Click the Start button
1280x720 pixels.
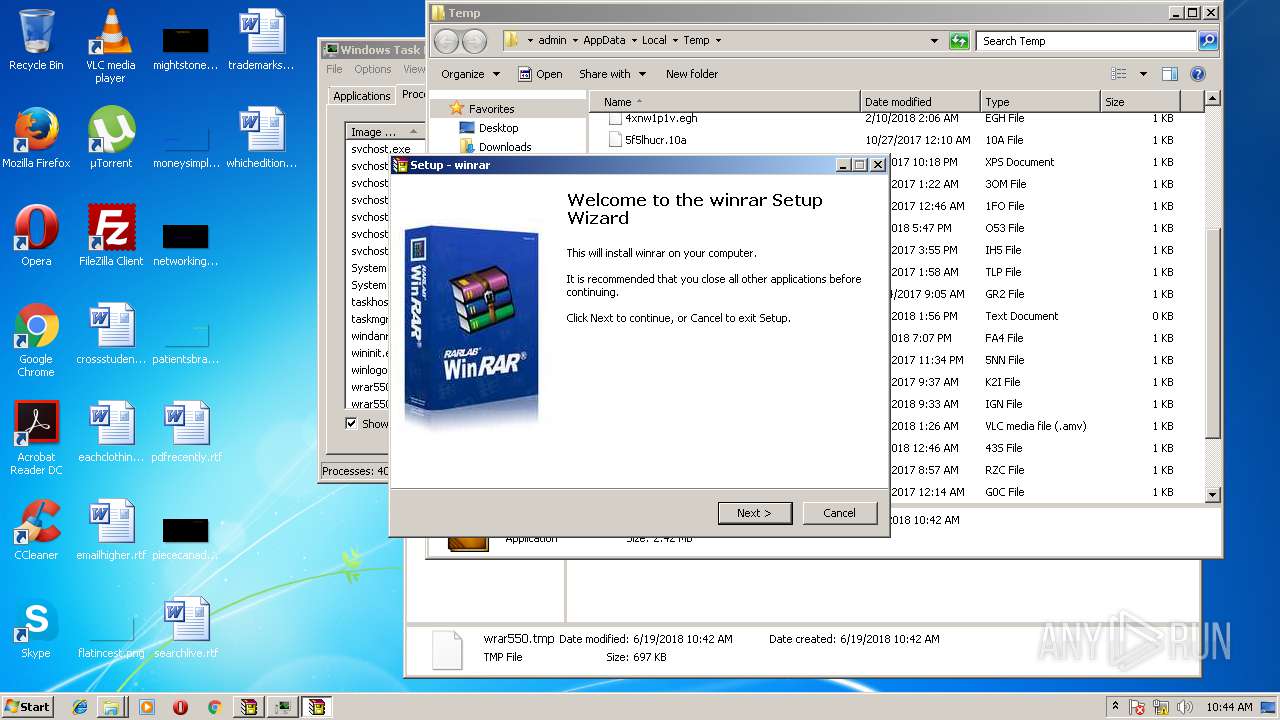click(x=28, y=706)
